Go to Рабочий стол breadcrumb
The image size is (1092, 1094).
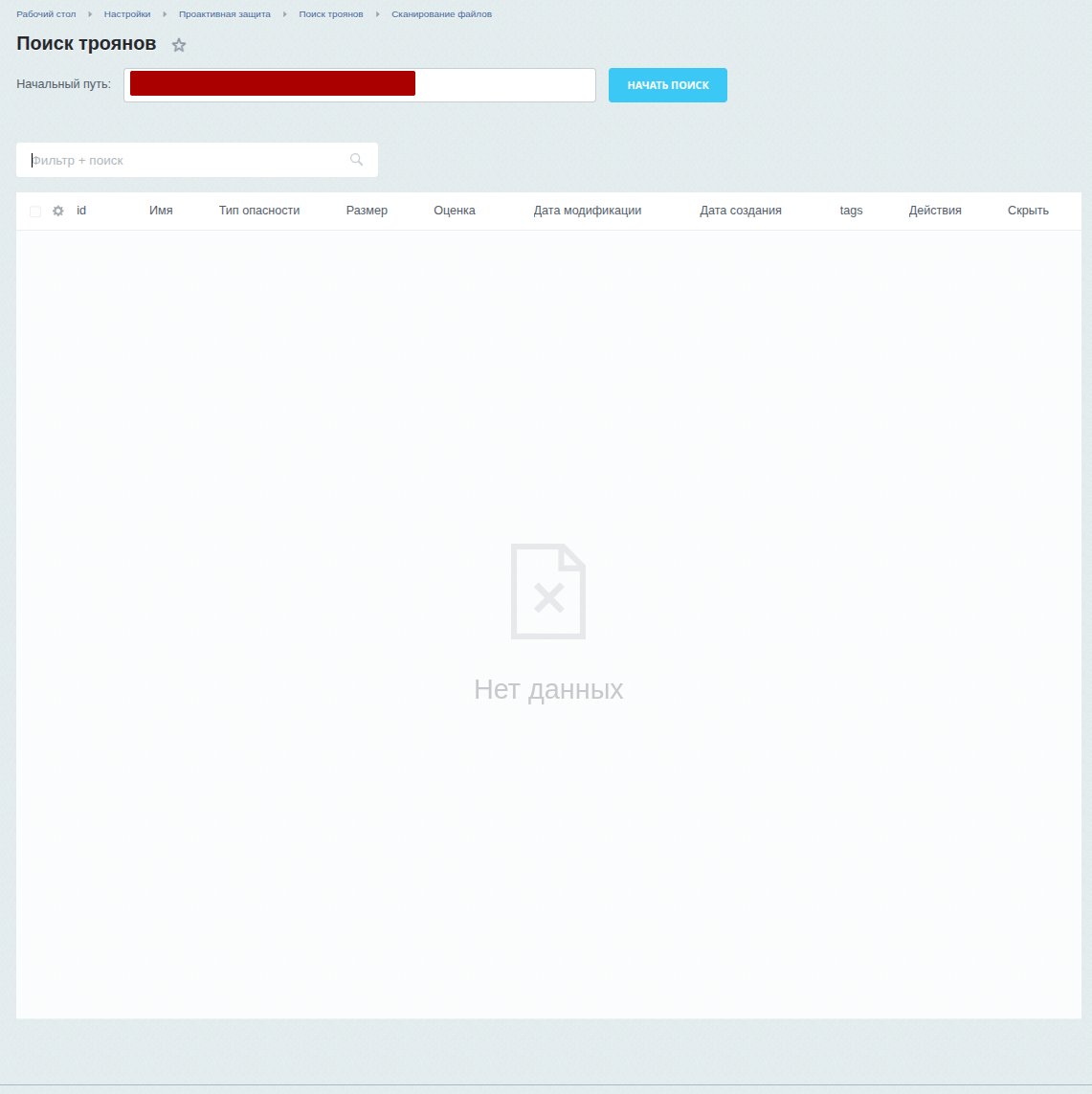(x=46, y=14)
